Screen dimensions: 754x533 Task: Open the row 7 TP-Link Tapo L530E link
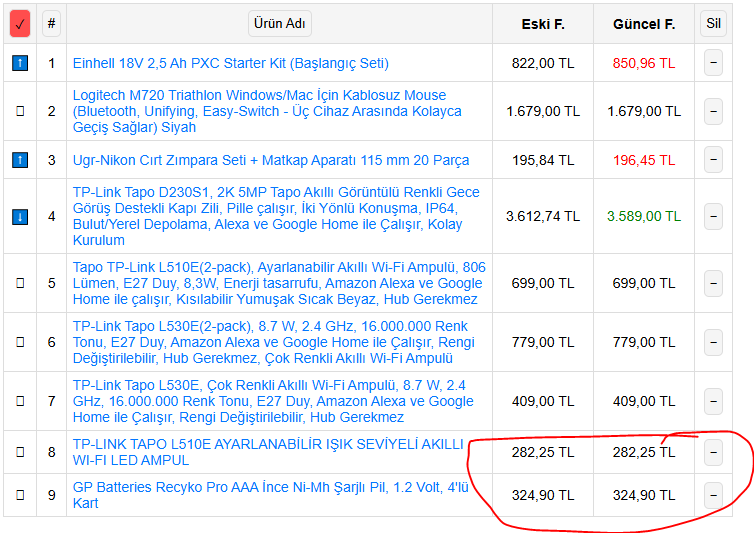click(273, 401)
